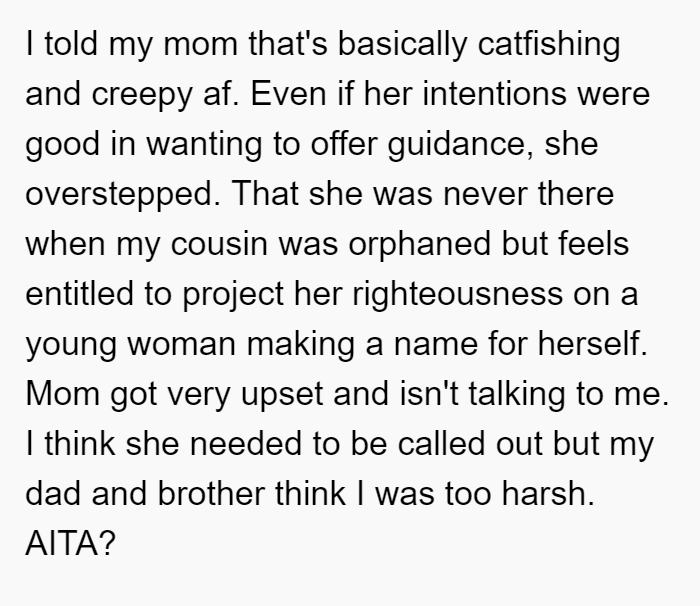
Task: Click the word "called" in the text
Action: click(x=441, y=444)
